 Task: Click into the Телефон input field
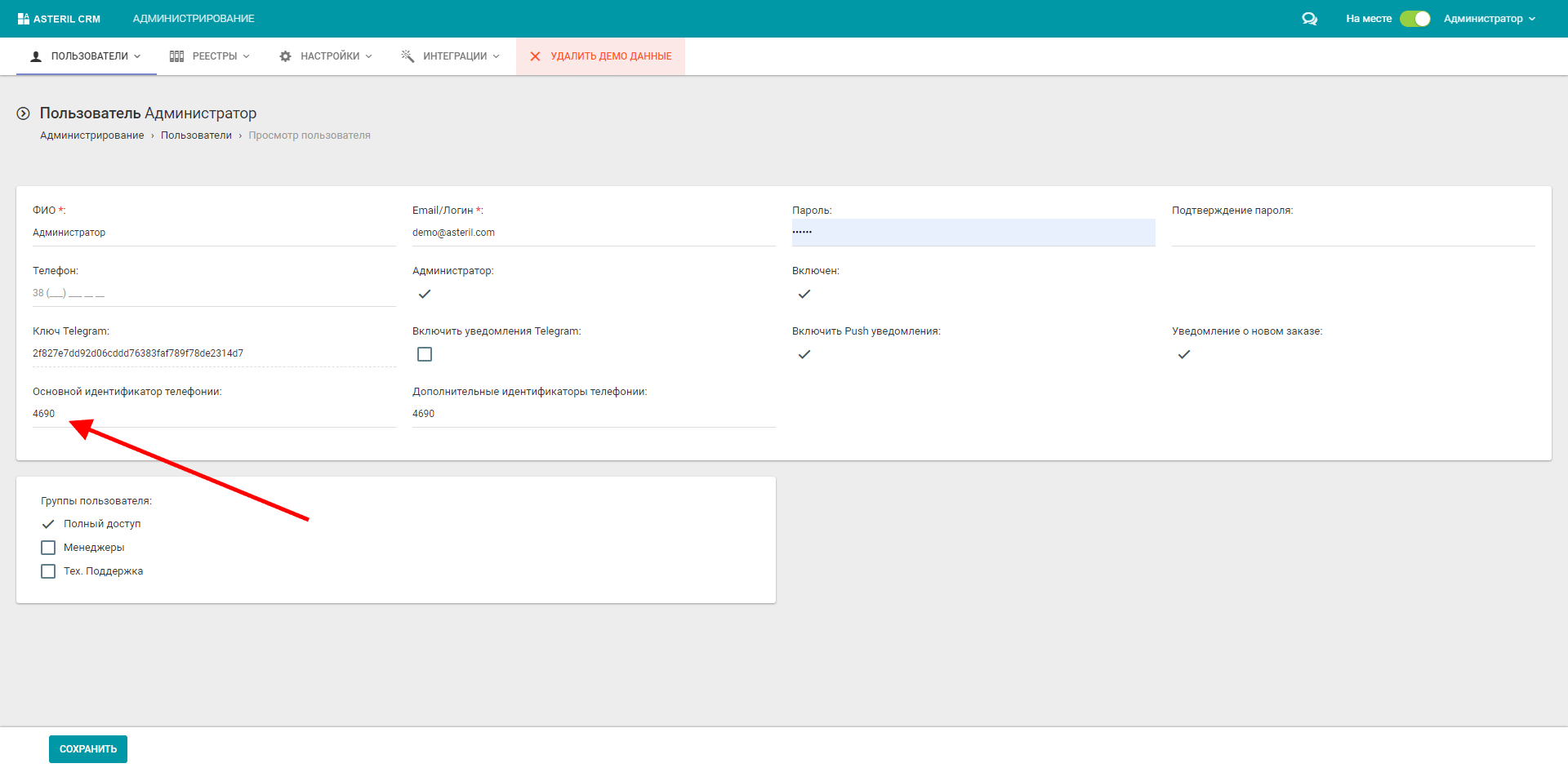click(x=212, y=293)
